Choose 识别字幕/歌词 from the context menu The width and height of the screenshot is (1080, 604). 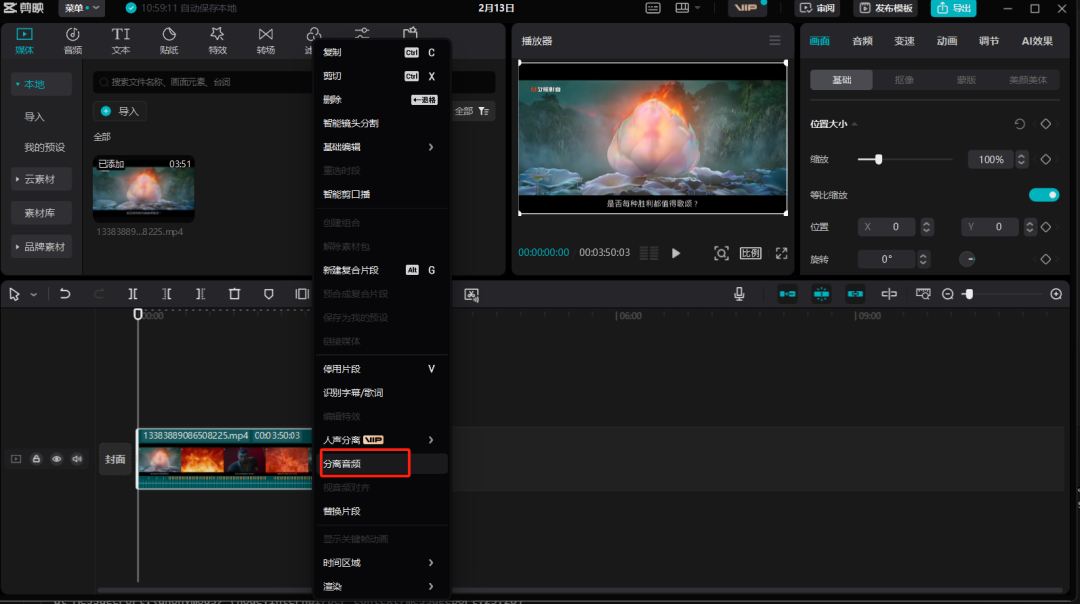click(x=380, y=393)
